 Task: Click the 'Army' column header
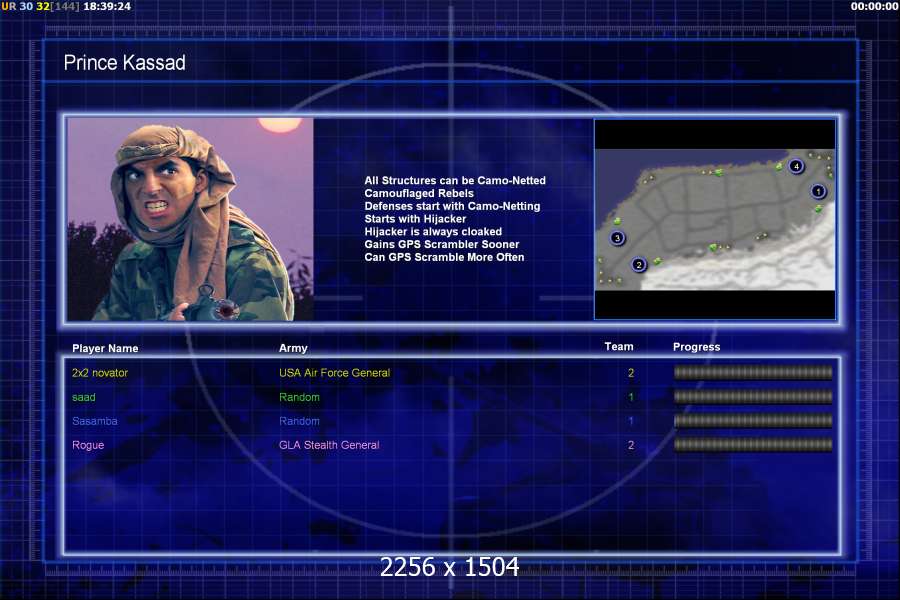293,349
